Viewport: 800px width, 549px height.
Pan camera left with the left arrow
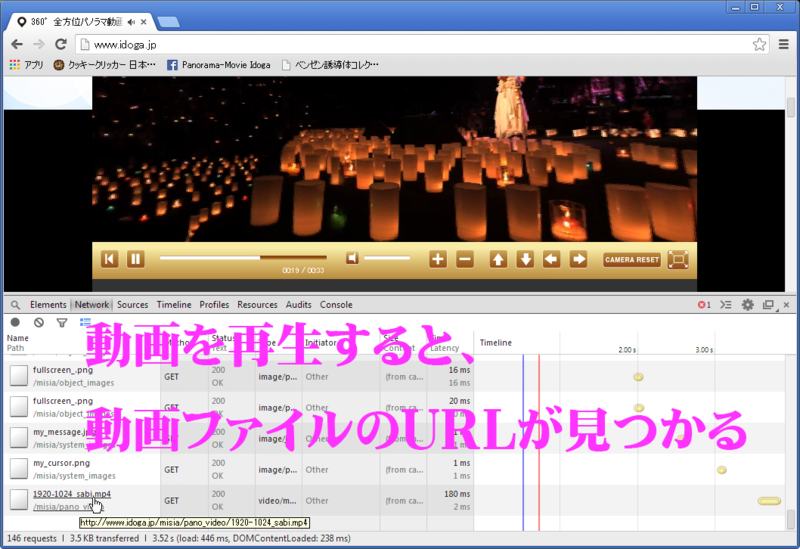(552, 259)
